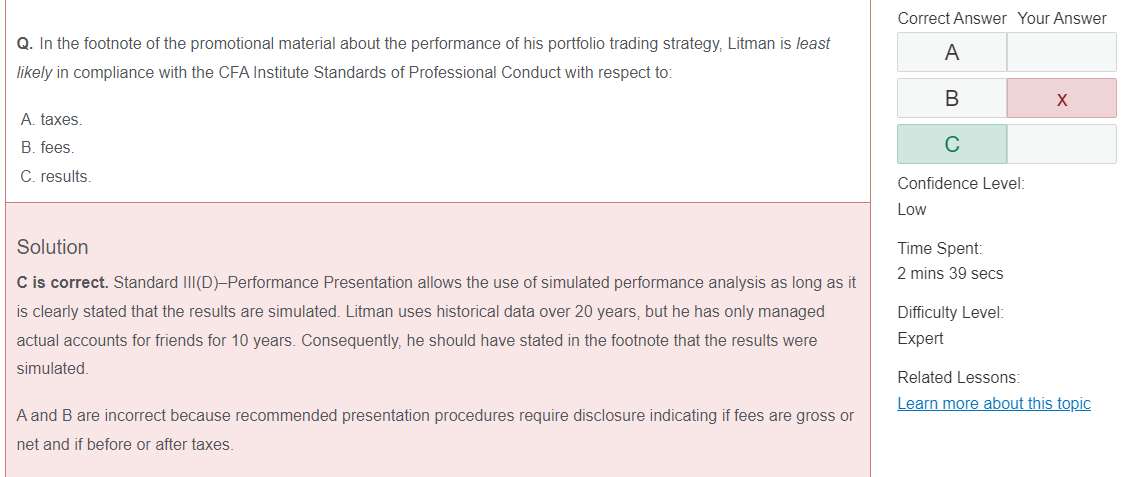1127x477 pixels.
Task: Click the Expert difficulty value
Action: 920,339
